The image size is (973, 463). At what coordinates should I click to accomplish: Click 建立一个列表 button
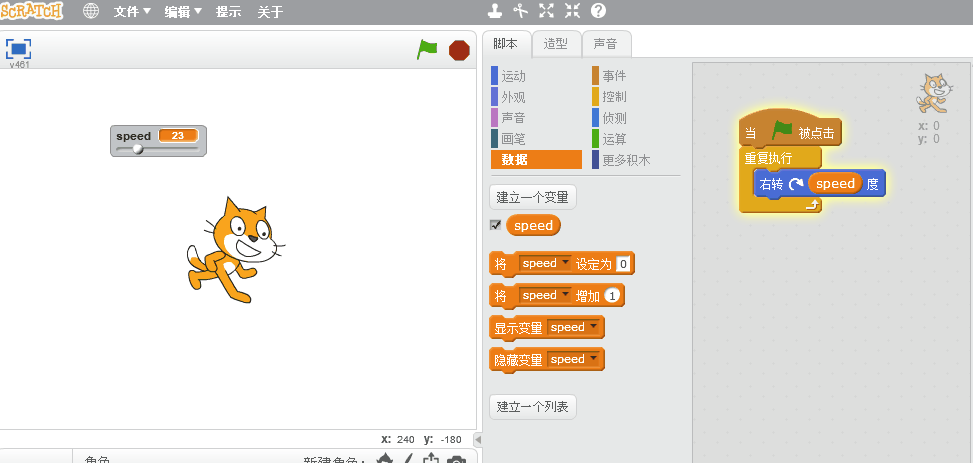pyautogui.click(x=532, y=407)
